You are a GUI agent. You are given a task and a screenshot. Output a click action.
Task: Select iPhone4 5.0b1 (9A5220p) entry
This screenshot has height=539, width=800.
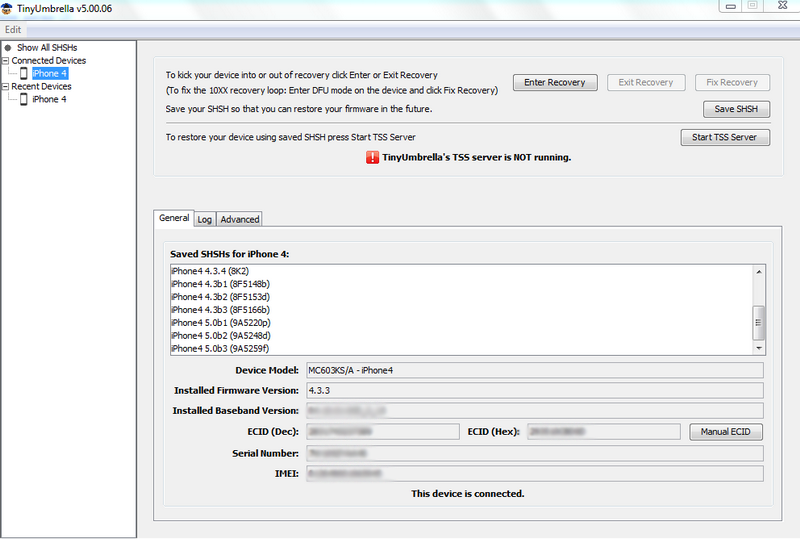coord(461,323)
